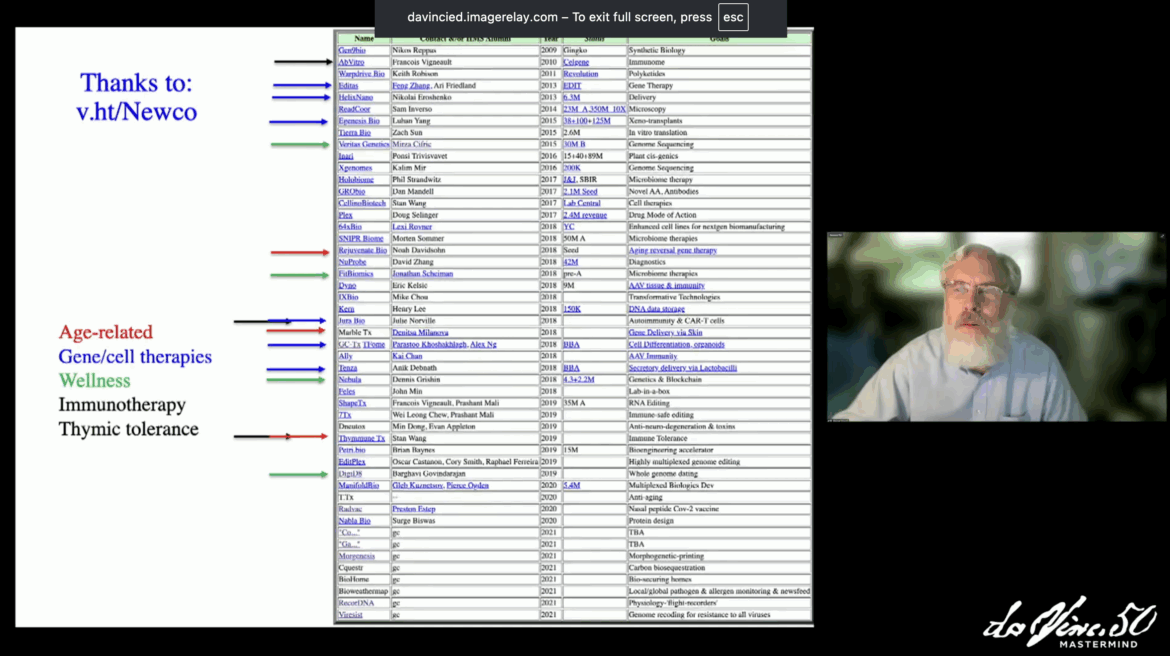Open the Warpdrive Bio link

click(x=361, y=74)
